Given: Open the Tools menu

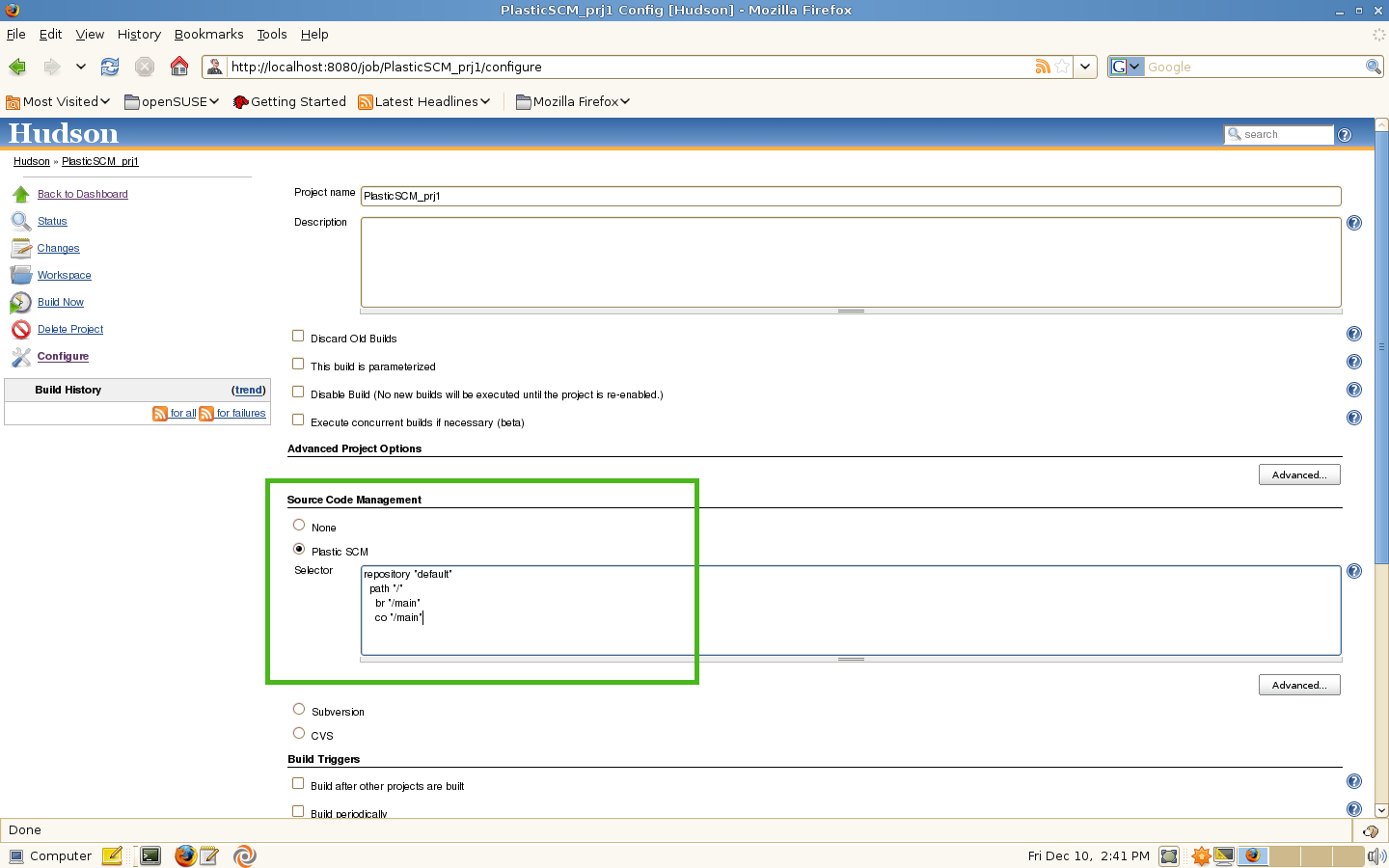Looking at the screenshot, I should (x=272, y=34).
